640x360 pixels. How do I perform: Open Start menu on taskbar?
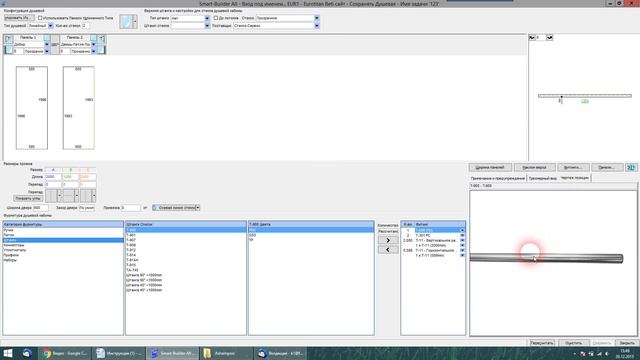tap(8, 353)
